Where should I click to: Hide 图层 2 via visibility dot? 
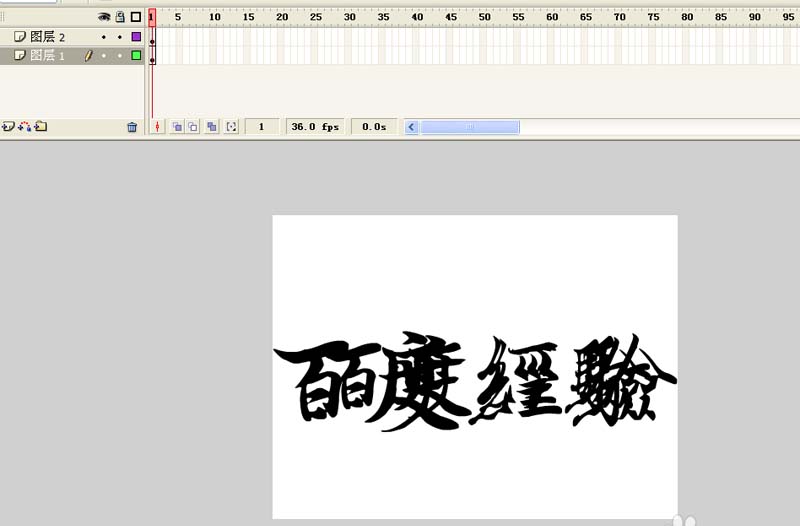[x=104, y=37]
